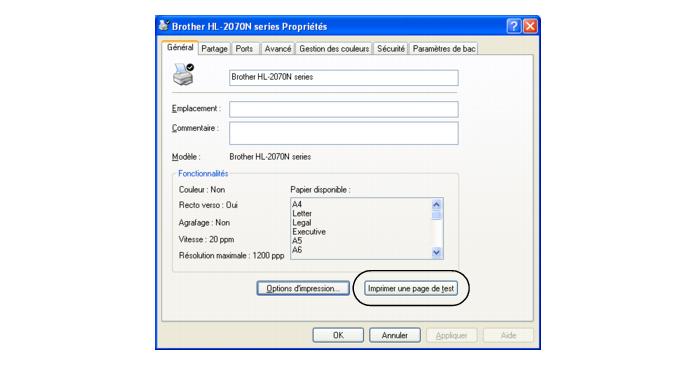Image resolution: width=696 pixels, height=365 pixels.
Task: Close the Propriétés dialog window
Action: pyautogui.click(x=530, y=26)
